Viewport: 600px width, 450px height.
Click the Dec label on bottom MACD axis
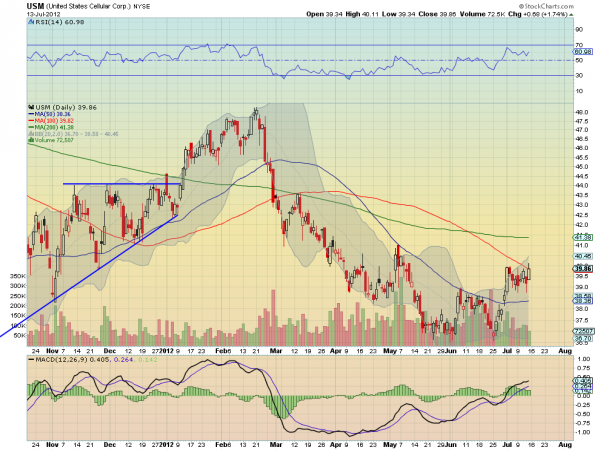coord(110,445)
